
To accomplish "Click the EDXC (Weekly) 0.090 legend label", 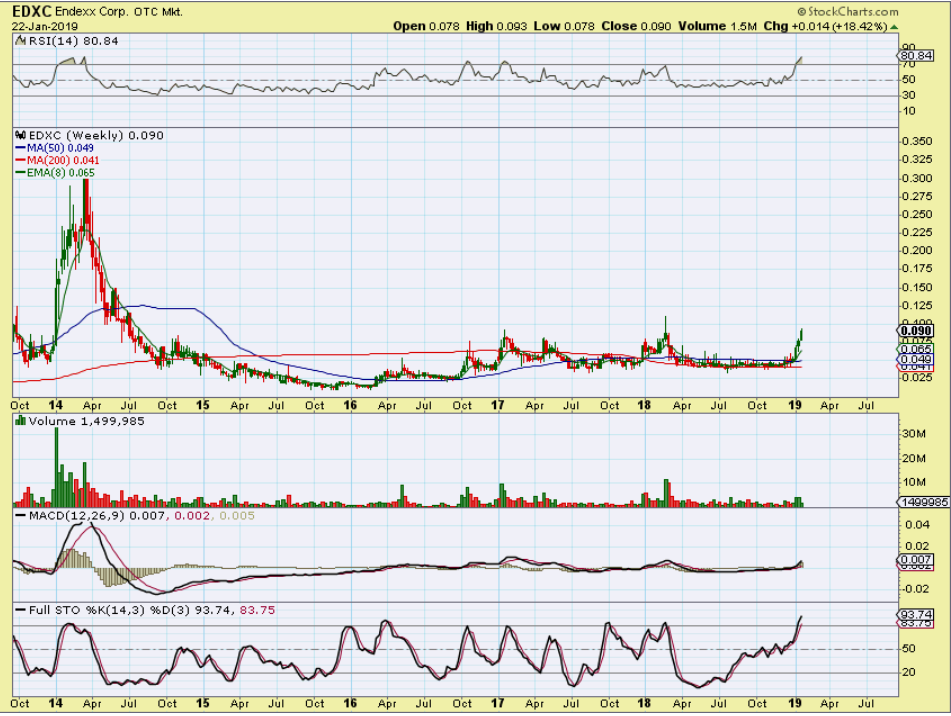I will tap(96, 135).
